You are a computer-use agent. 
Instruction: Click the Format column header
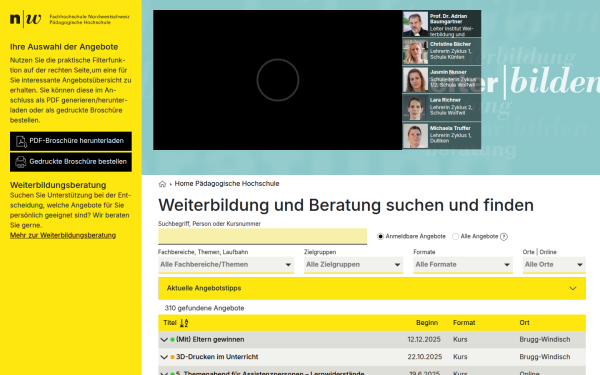pyautogui.click(x=464, y=323)
